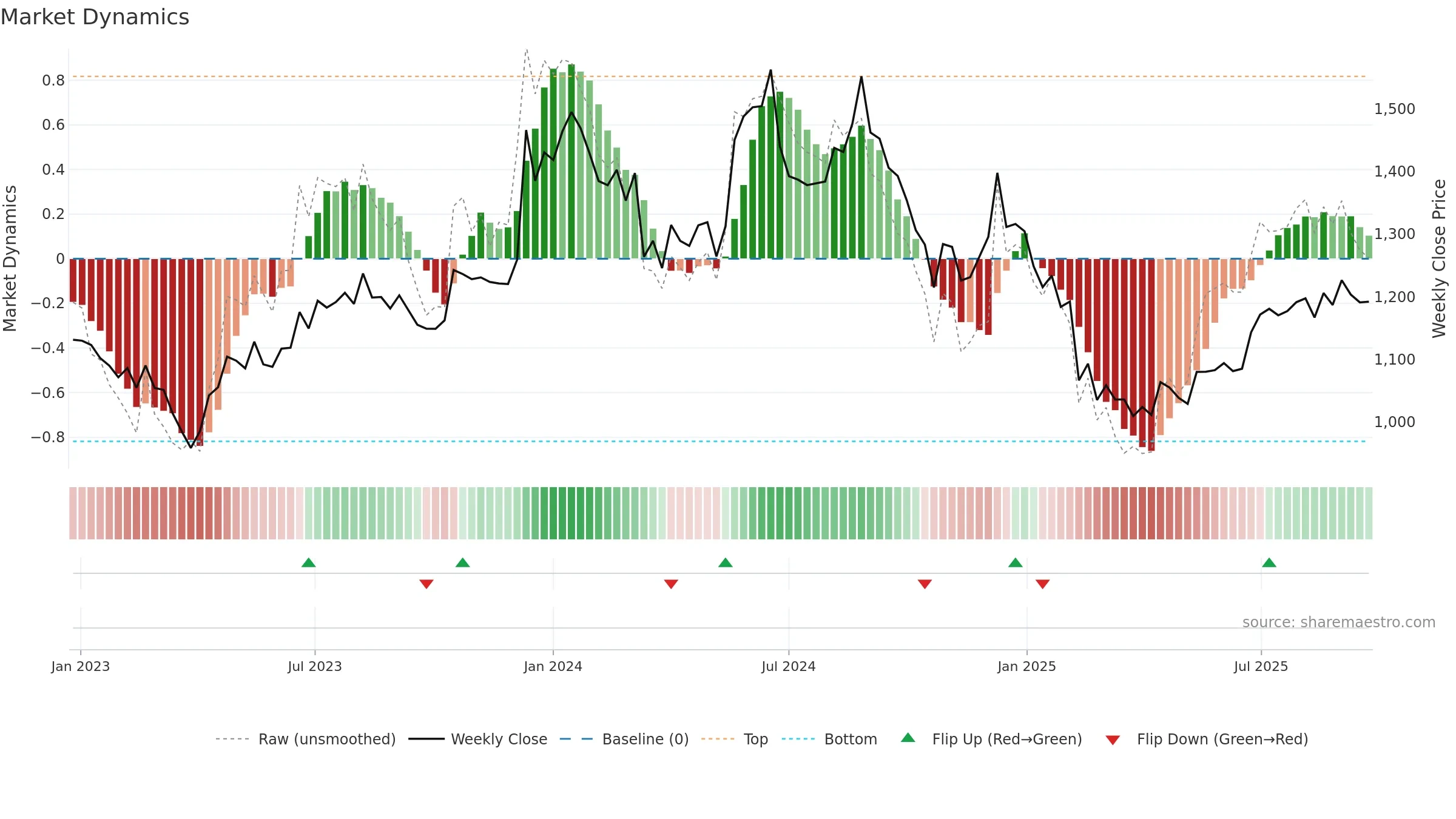Click the flip-up marker just before Jan 2025

pyautogui.click(x=1016, y=562)
